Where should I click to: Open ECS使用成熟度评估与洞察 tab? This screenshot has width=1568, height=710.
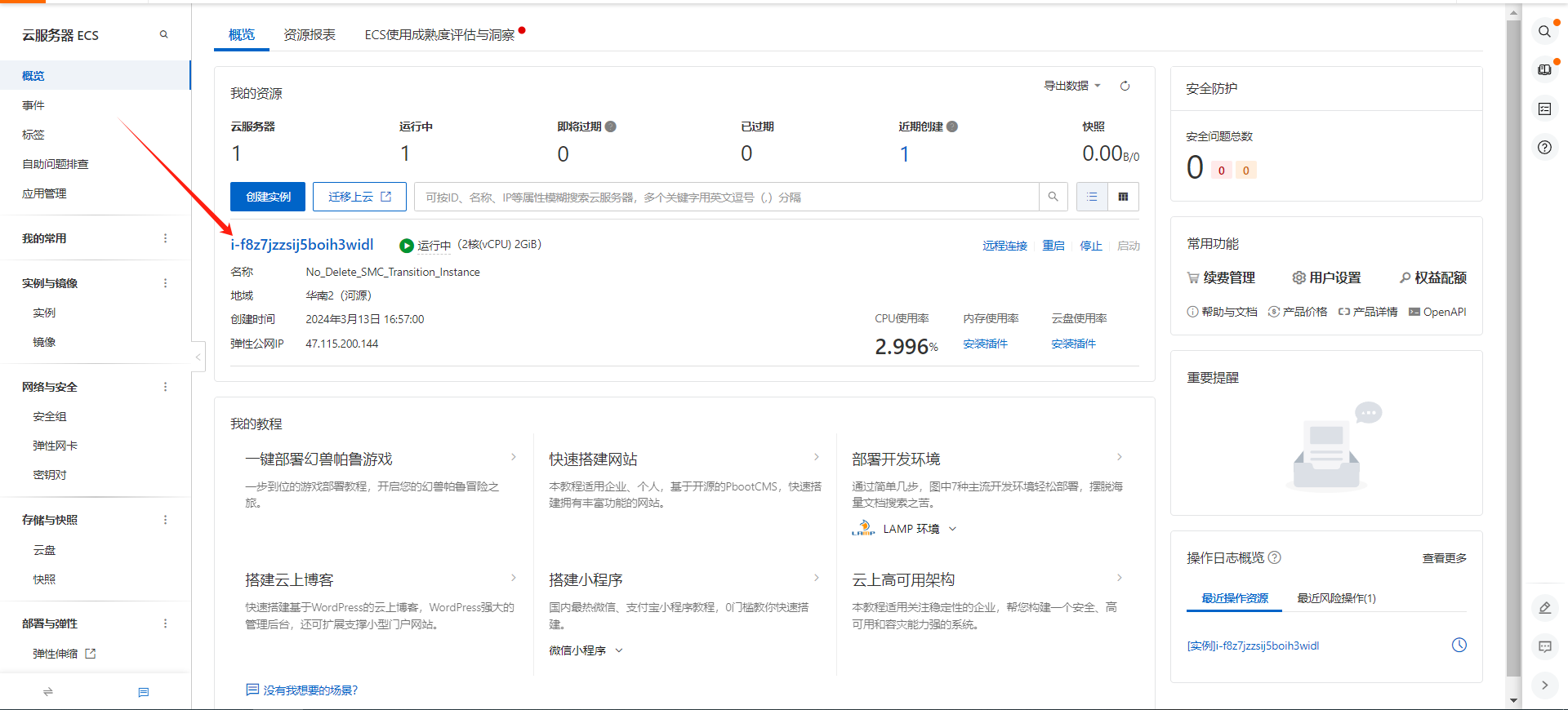pyautogui.click(x=440, y=34)
